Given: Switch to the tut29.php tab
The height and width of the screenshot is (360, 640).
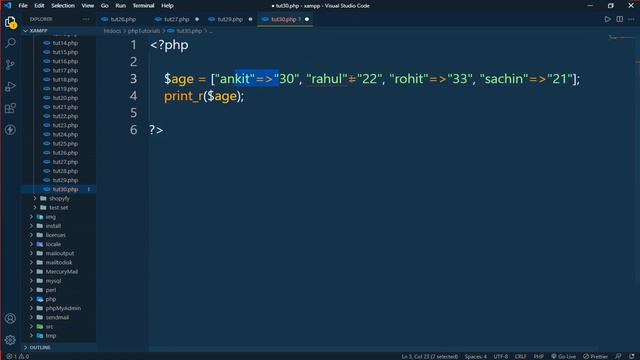Looking at the screenshot, I should click(x=230, y=19).
